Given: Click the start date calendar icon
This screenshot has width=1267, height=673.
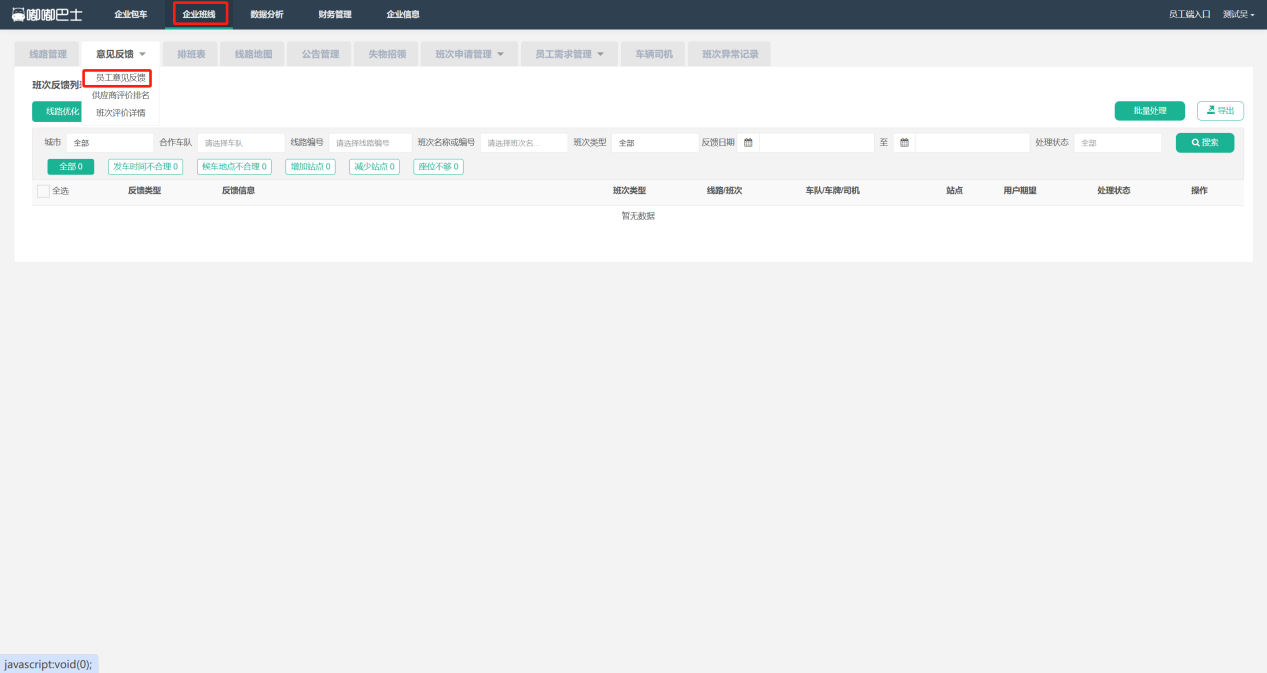Looking at the screenshot, I should click(x=748, y=143).
